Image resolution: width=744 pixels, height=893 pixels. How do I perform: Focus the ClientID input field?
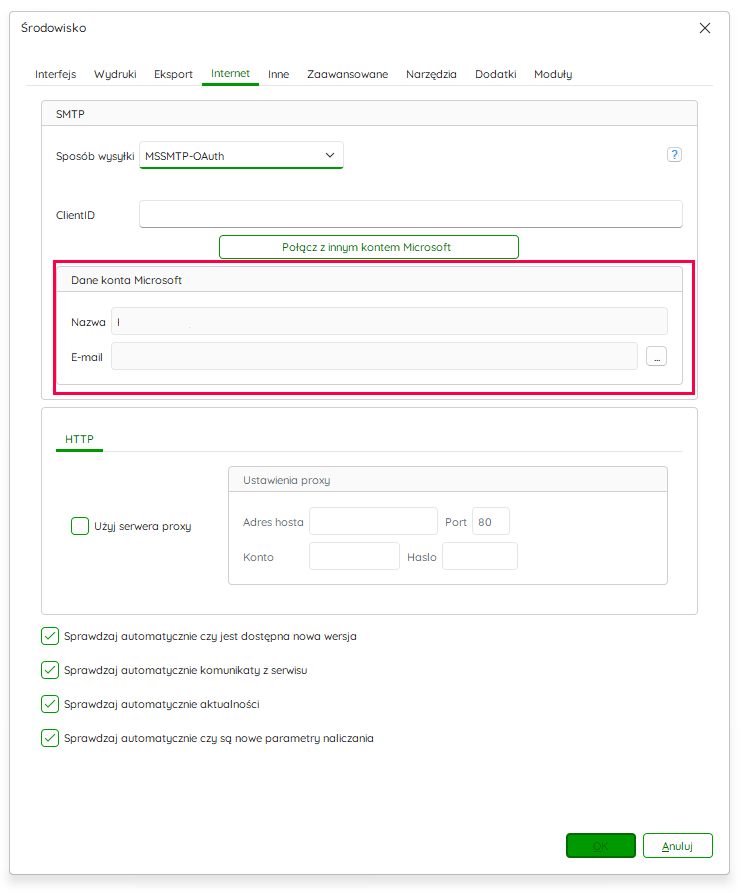coord(411,214)
